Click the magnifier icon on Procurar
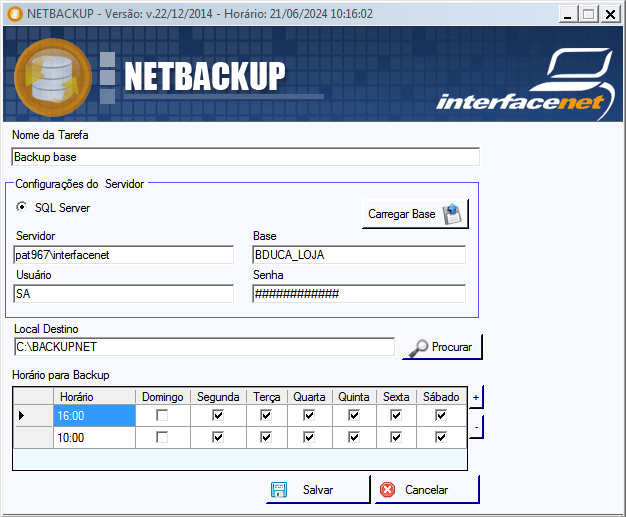 (x=418, y=348)
